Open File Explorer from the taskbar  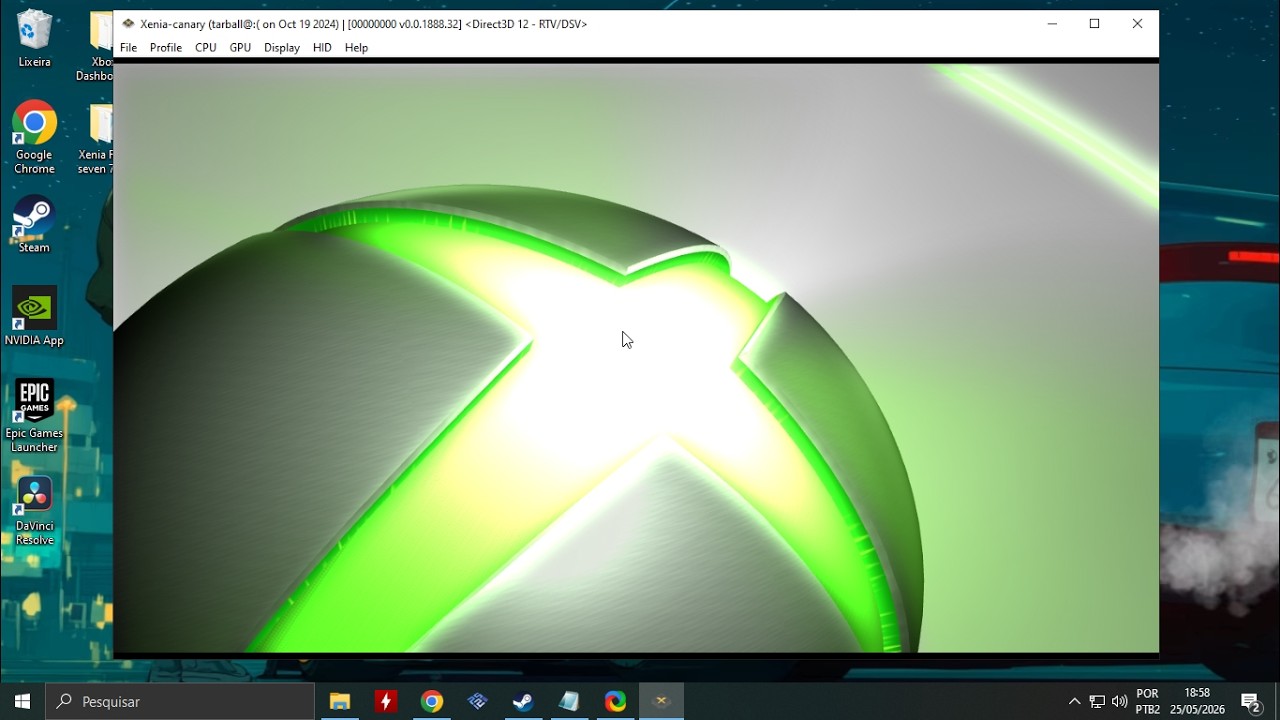340,701
